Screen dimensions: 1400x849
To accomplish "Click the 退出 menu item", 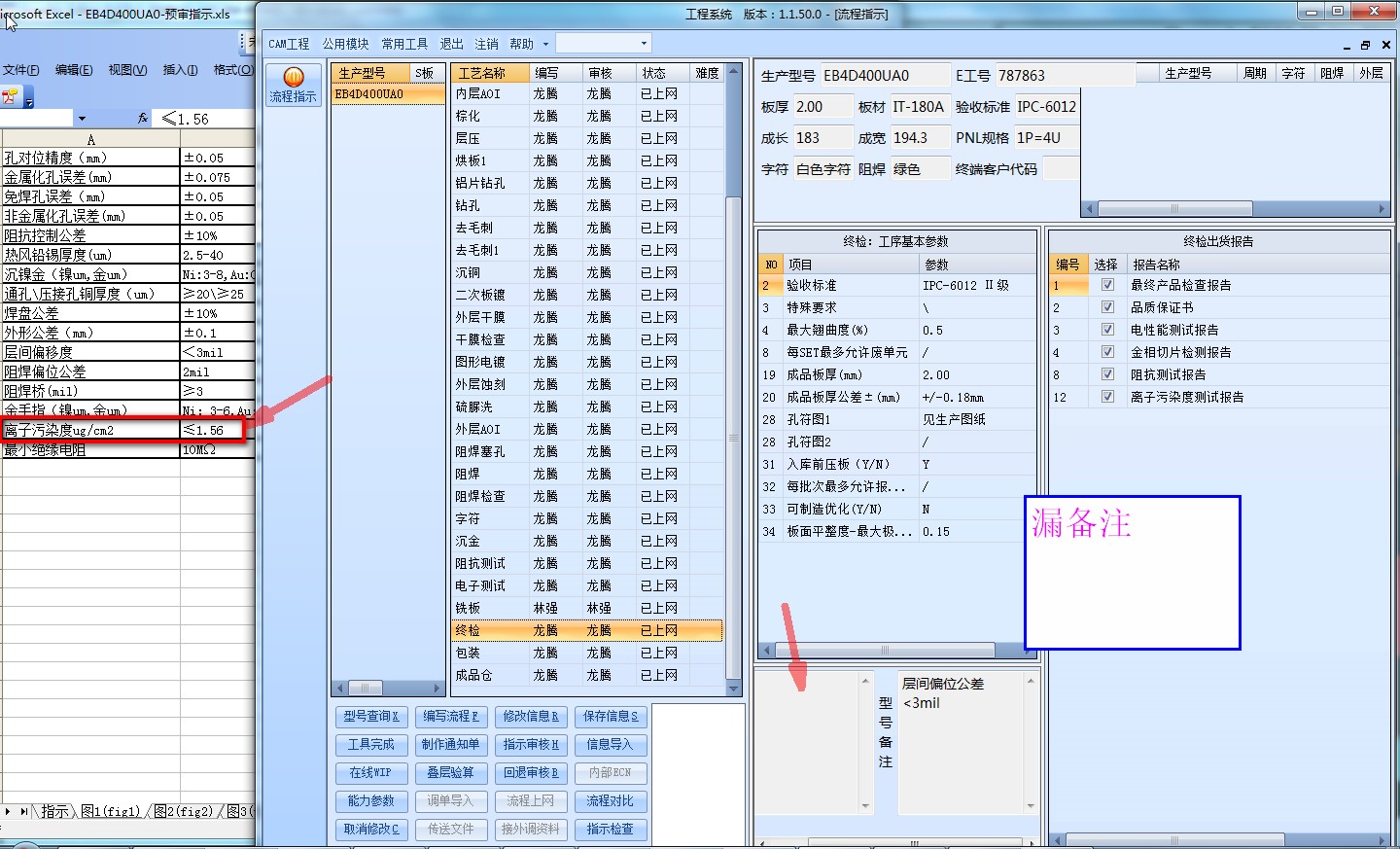I will click(x=452, y=44).
